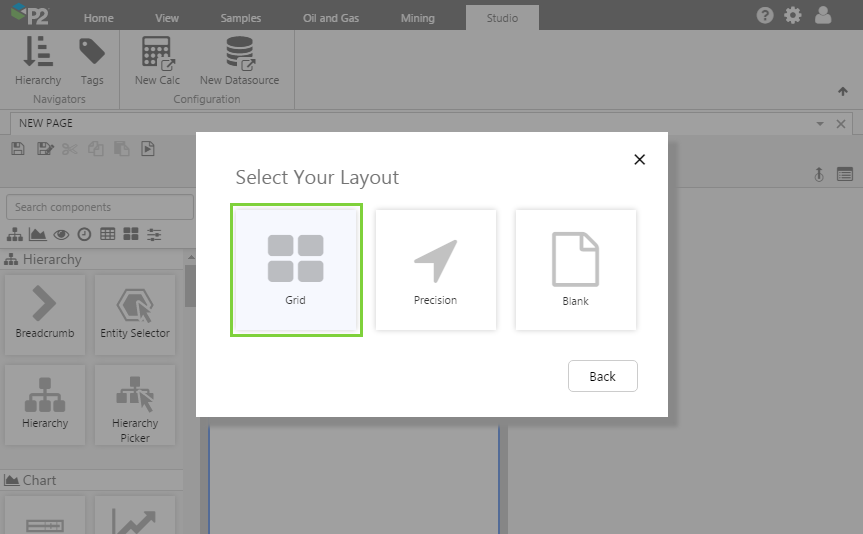The height and width of the screenshot is (534, 863).
Task: Choose the Precision layout
Action: [435, 270]
